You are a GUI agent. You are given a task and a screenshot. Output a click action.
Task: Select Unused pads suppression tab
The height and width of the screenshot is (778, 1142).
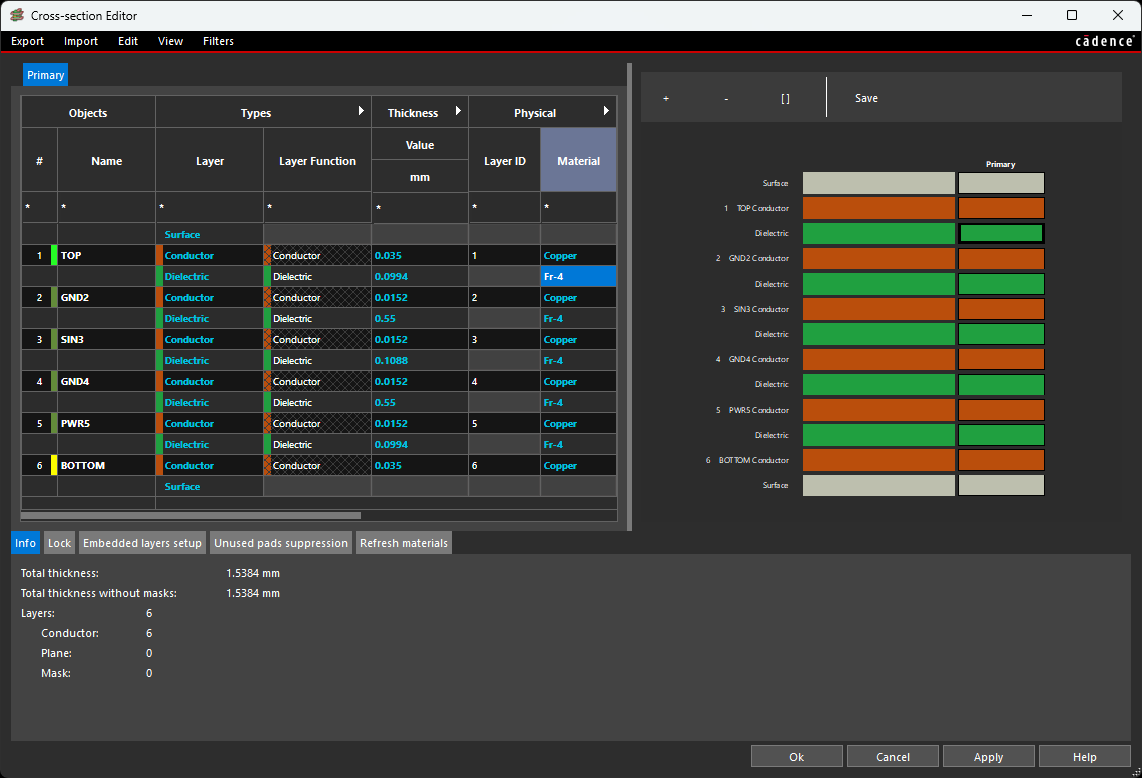coord(281,543)
